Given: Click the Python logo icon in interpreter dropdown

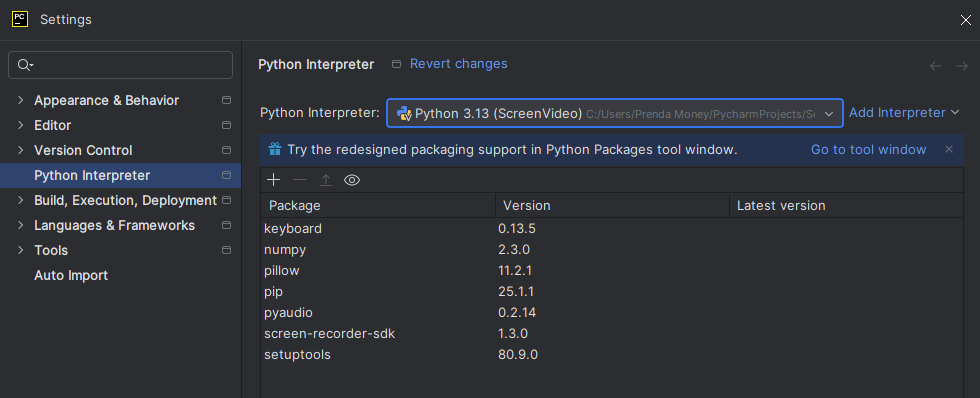Looking at the screenshot, I should pos(404,113).
